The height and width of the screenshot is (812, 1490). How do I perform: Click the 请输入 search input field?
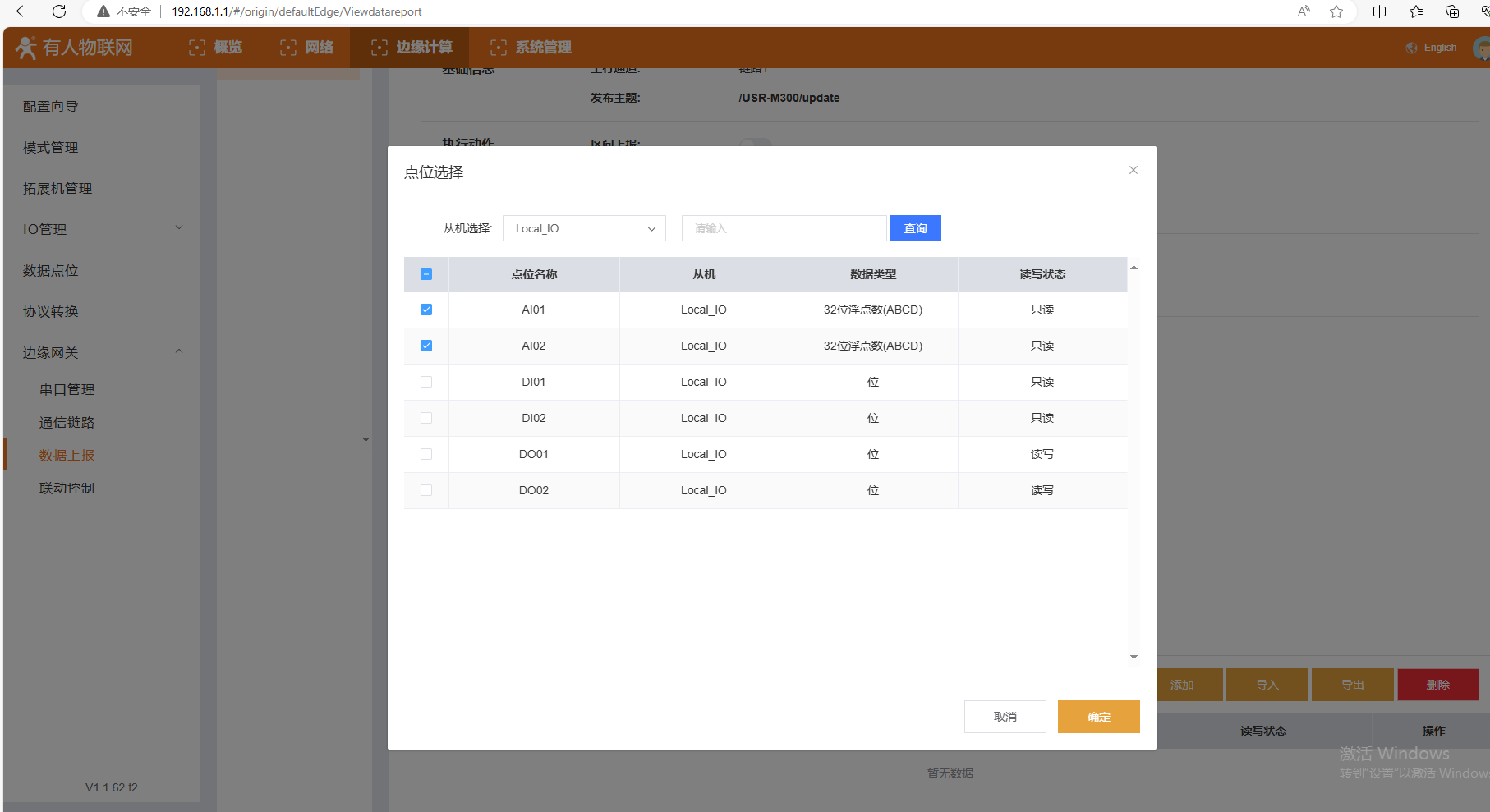(x=784, y=228)
